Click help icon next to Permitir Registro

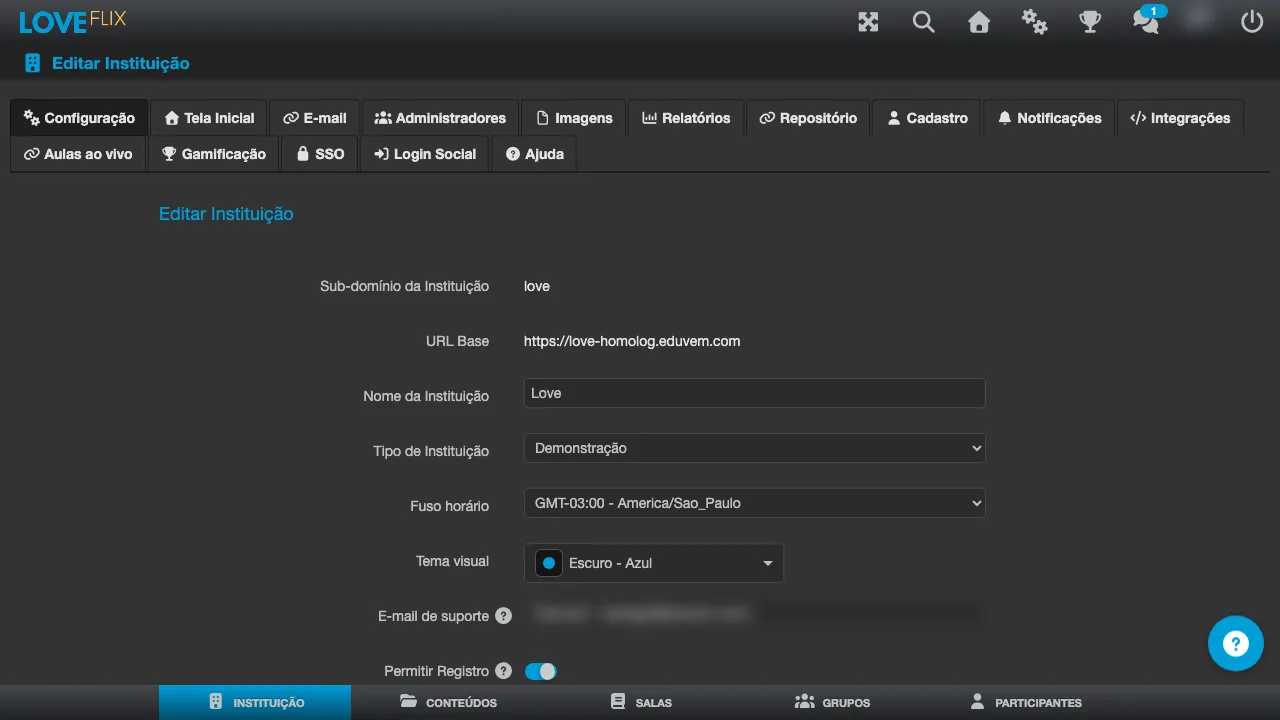(x=504, y=671)
